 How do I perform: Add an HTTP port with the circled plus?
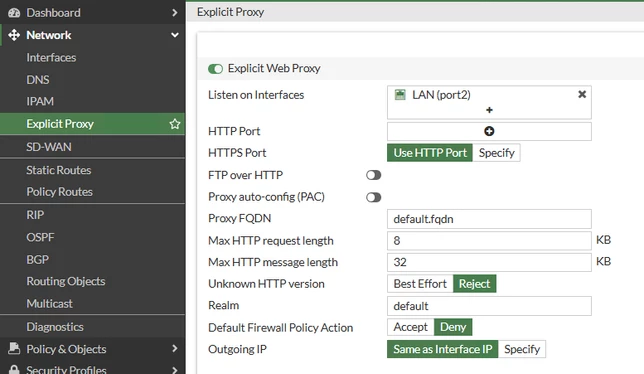coord(489,131)
